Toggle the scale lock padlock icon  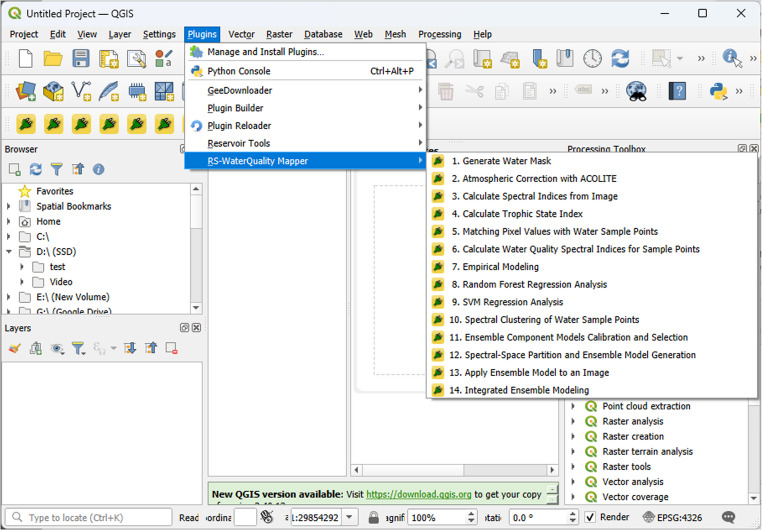(373, 517)
